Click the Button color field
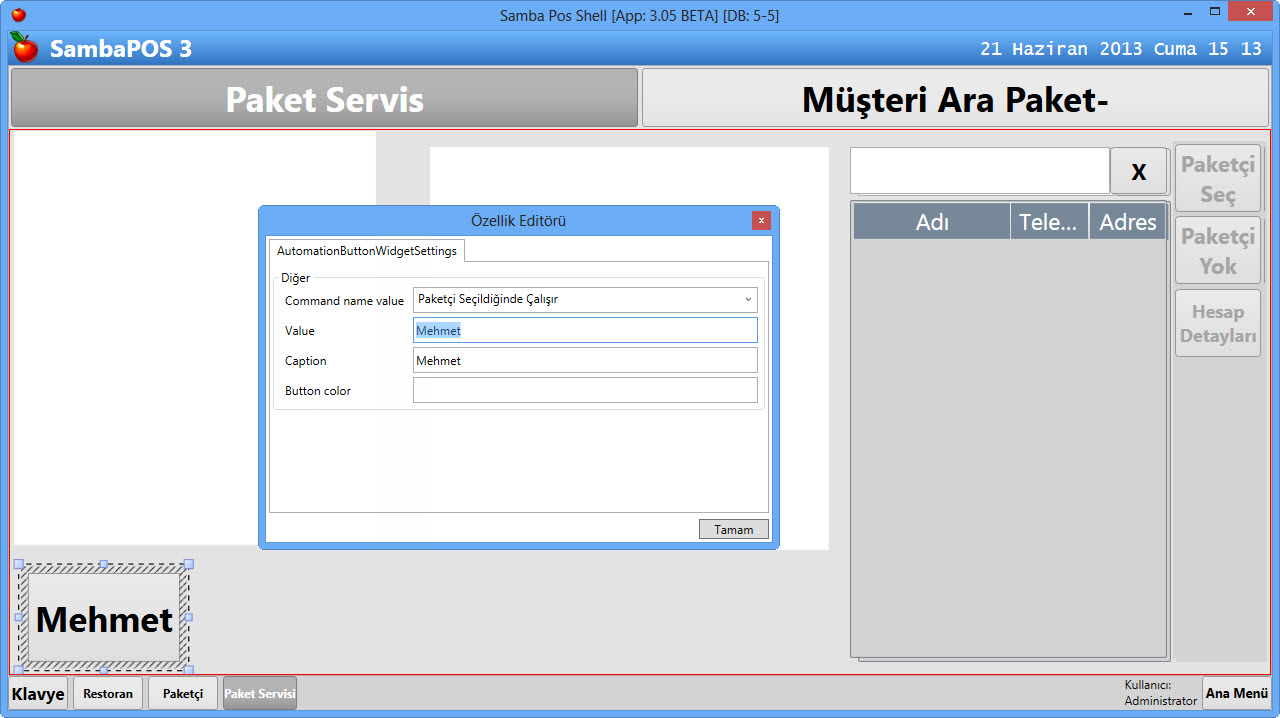The image size is (1280, 718). tap(585, 390)
